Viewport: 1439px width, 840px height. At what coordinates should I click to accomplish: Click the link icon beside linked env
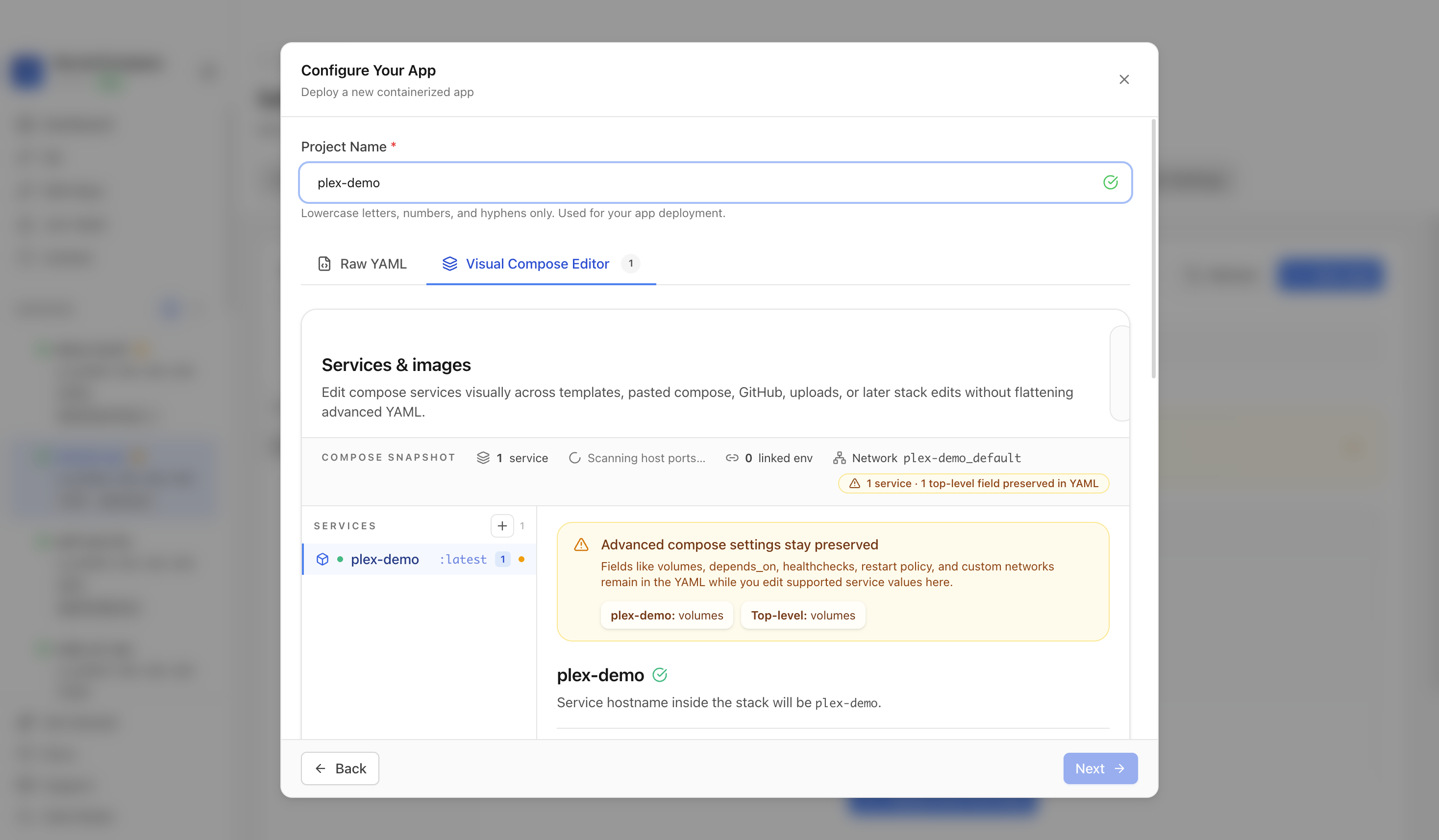731,458
